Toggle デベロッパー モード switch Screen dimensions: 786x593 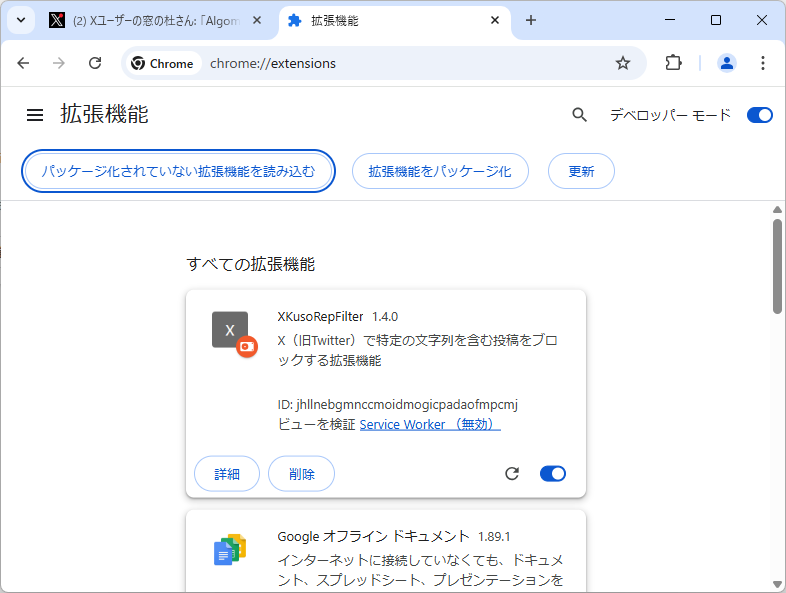759,115
